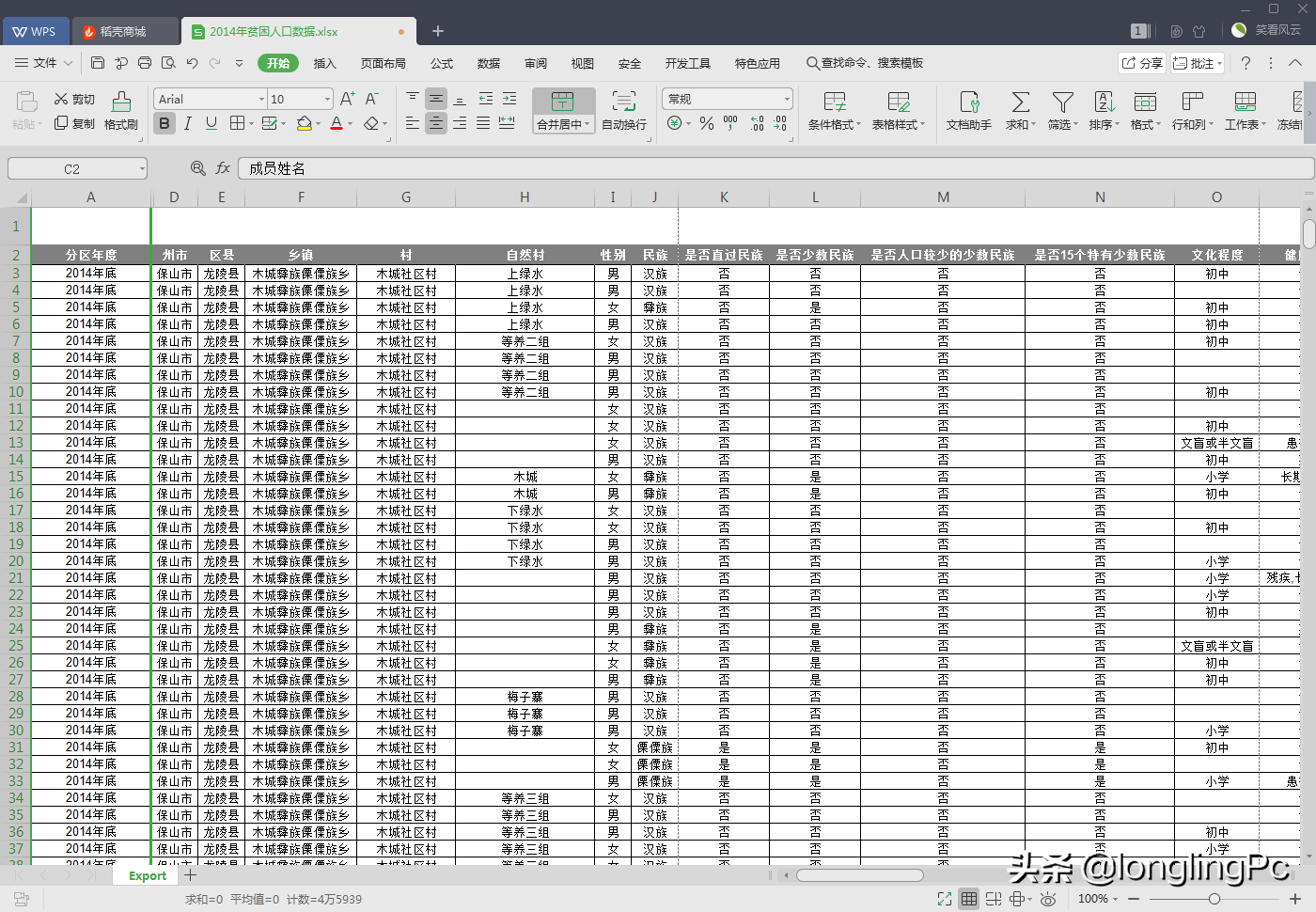Open Print Preview icon
The height and width of the screenshot is (912, 1316).
pos(168,63)
